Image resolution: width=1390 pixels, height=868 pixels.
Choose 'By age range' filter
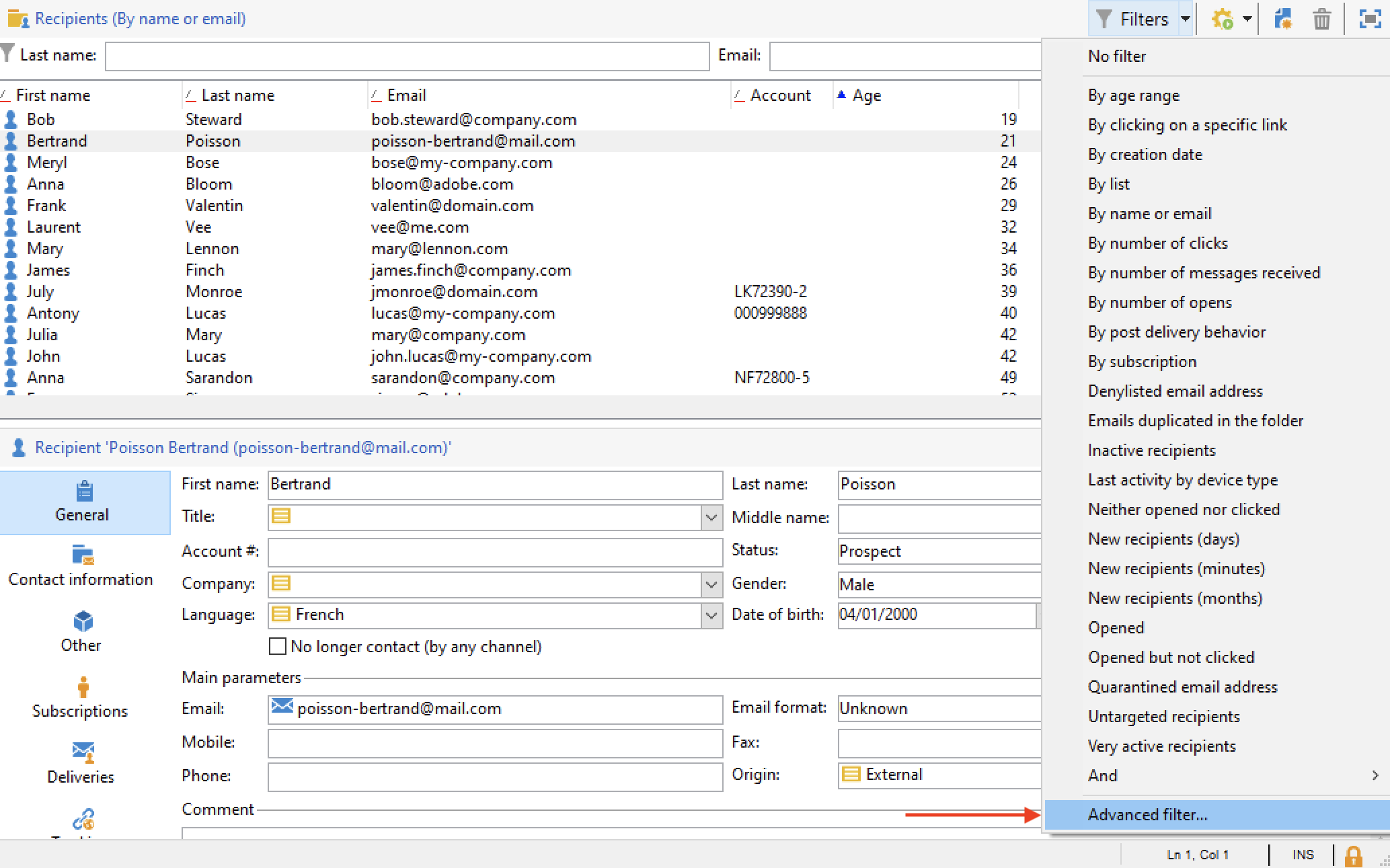point(1133,95)
